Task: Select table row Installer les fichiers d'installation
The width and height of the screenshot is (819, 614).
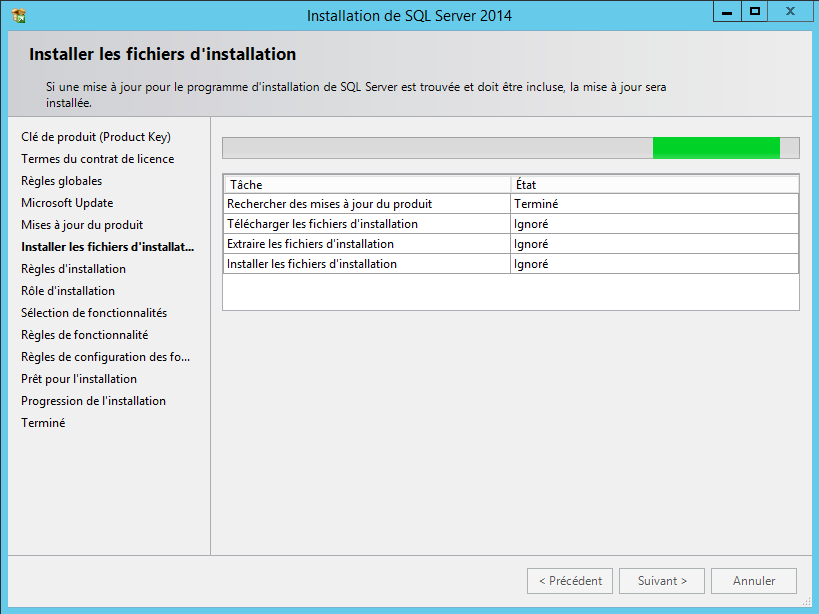Action: (511, 264)
